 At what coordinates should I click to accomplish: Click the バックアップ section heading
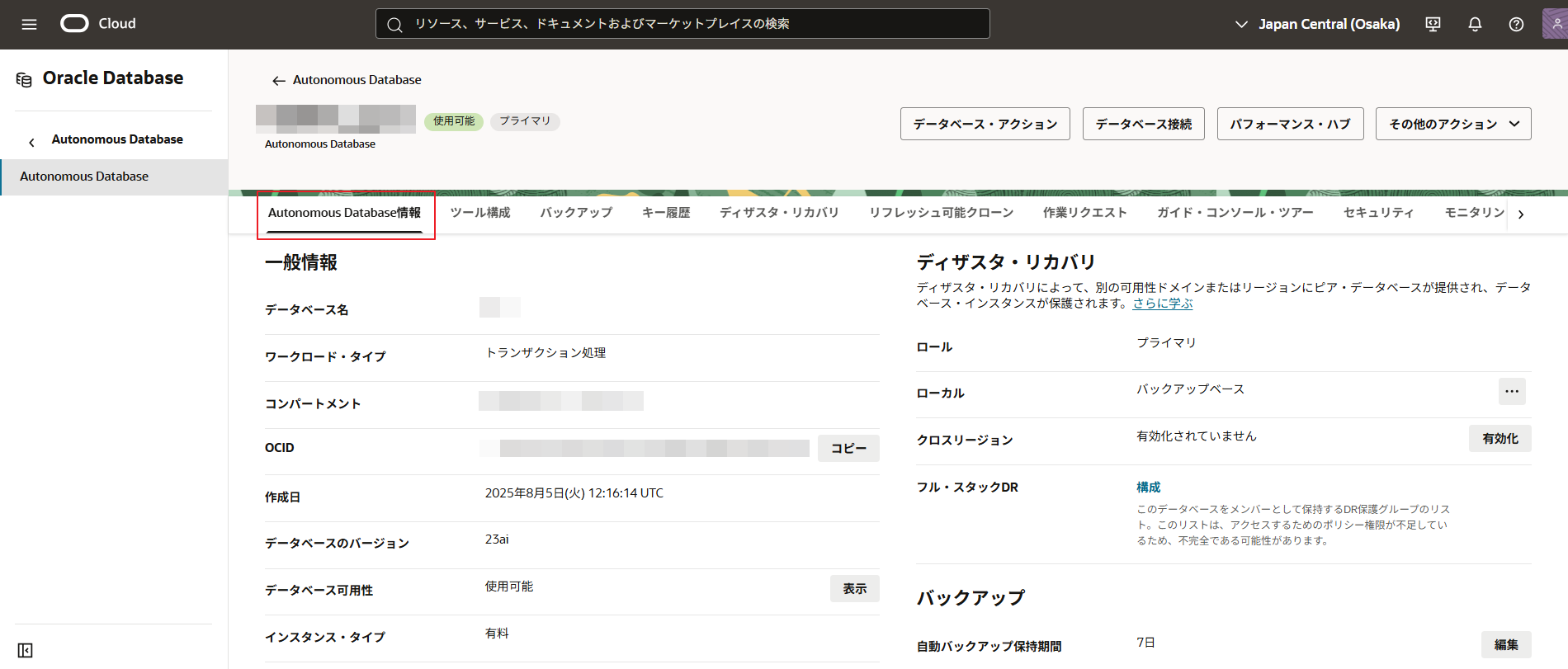(971, 598)
